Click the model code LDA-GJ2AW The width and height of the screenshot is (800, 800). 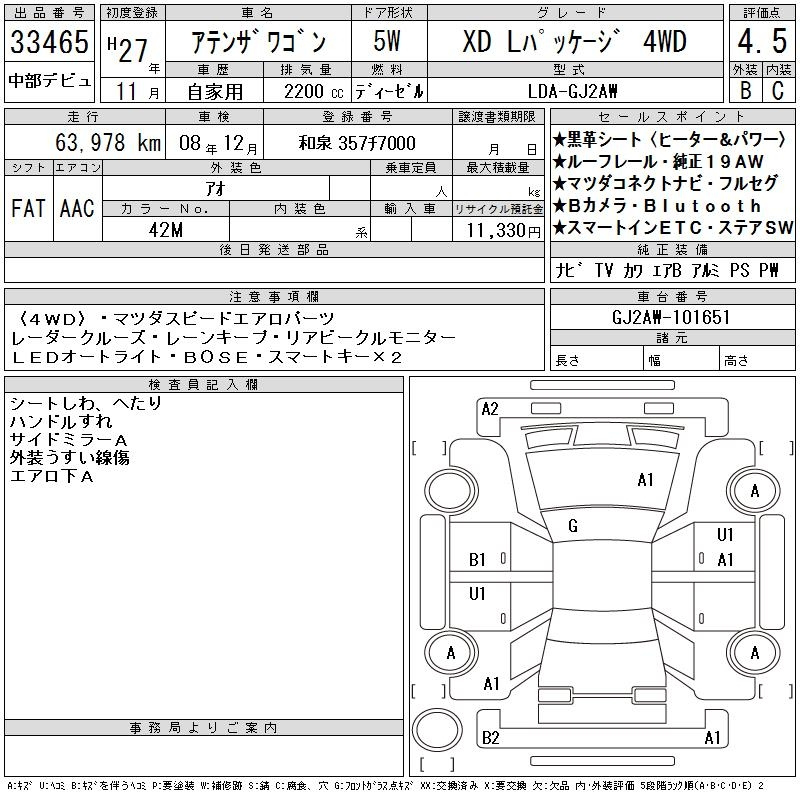(572, 90)
